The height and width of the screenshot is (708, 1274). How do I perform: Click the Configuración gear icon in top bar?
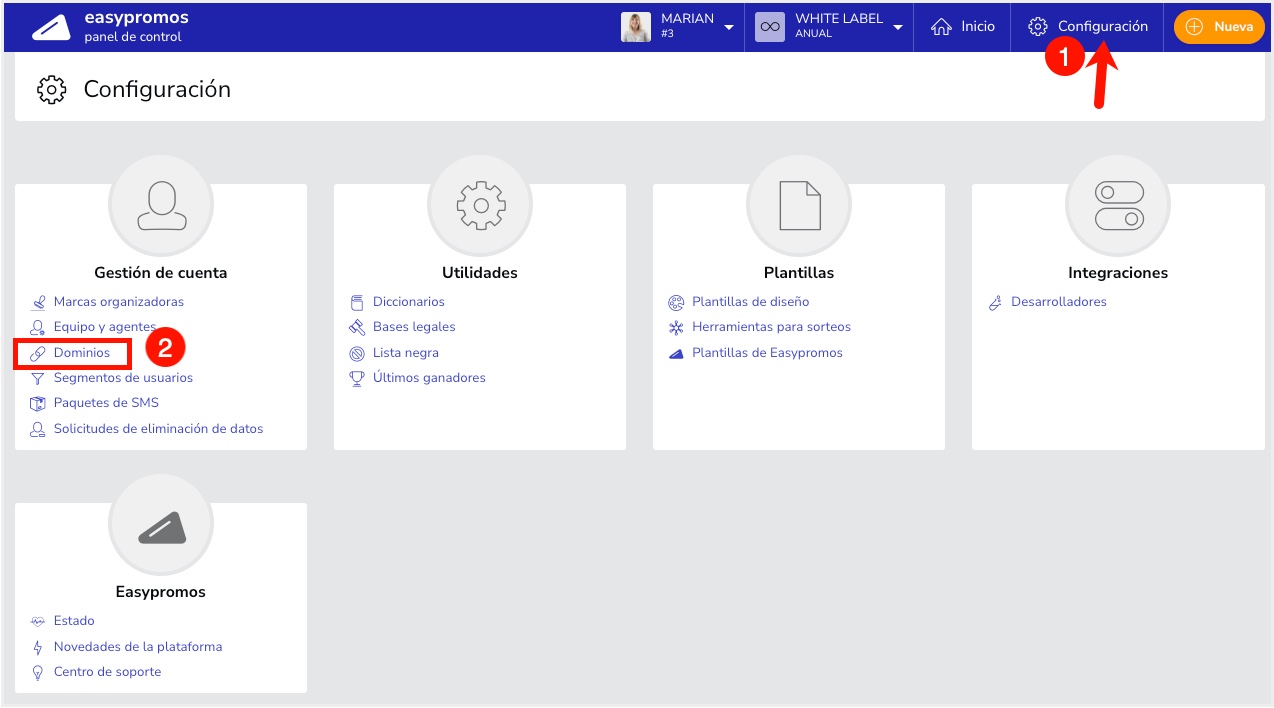pos(1038,27)
